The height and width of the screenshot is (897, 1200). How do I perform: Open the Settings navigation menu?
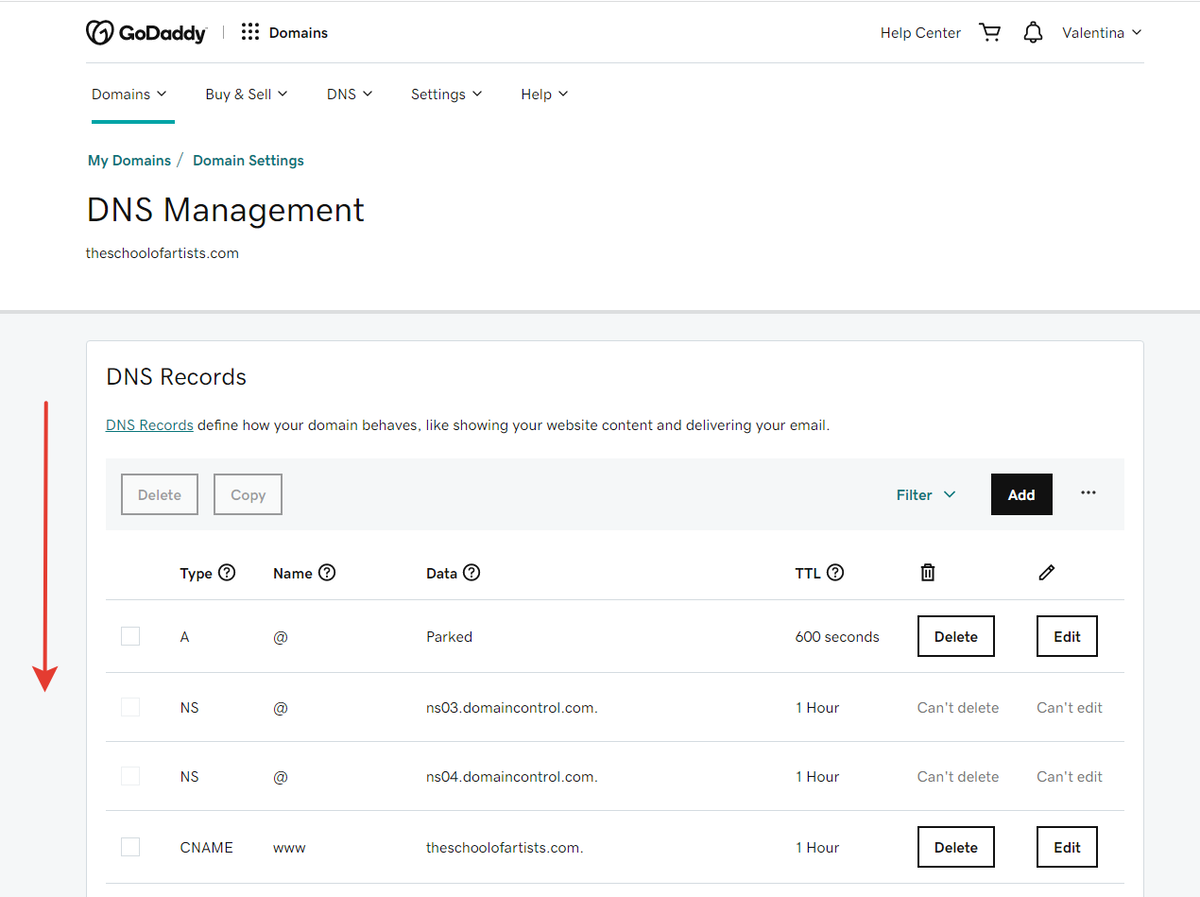point(446,94)
